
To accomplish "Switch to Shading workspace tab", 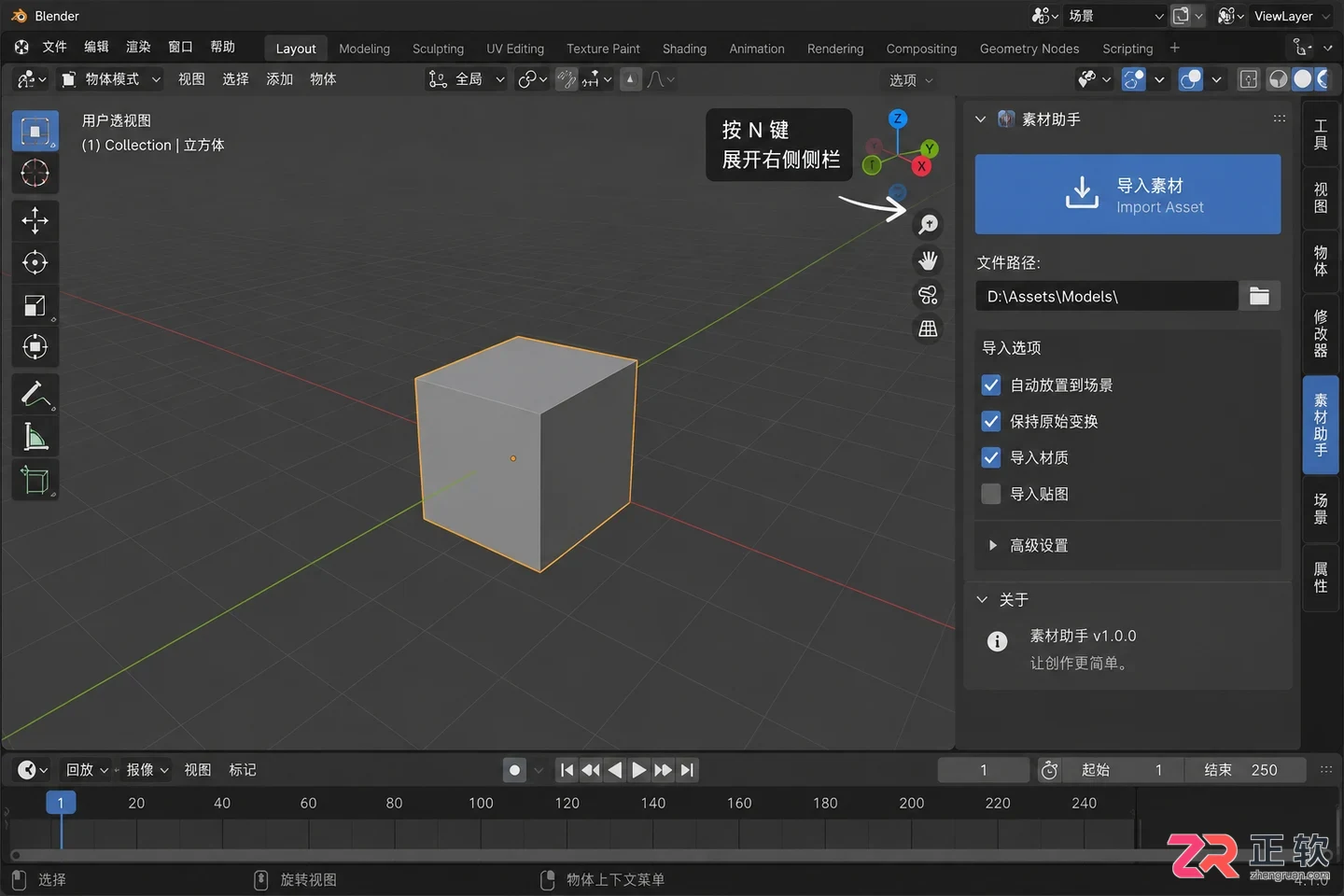I will pos(684,49).
